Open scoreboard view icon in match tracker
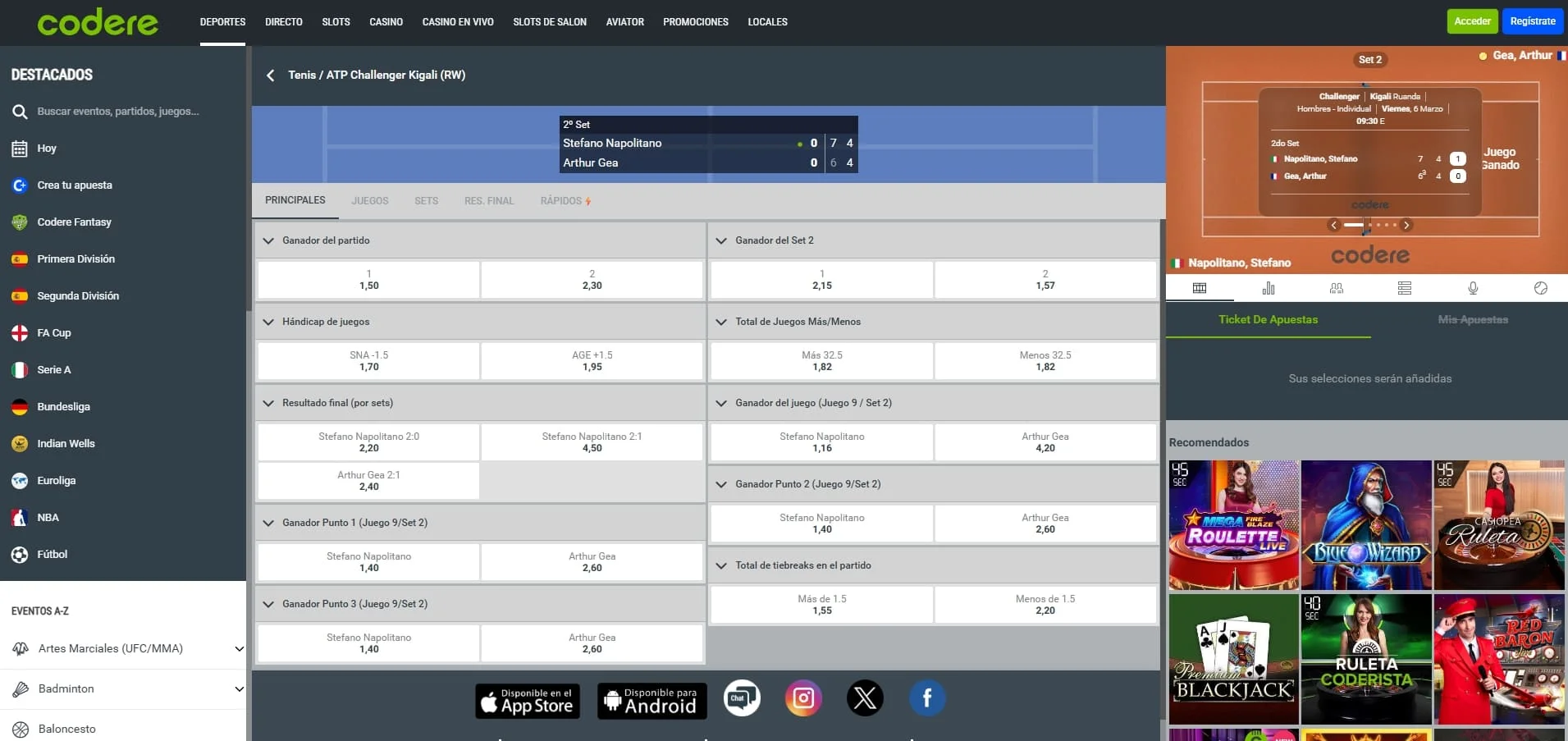 (1200, 288)
